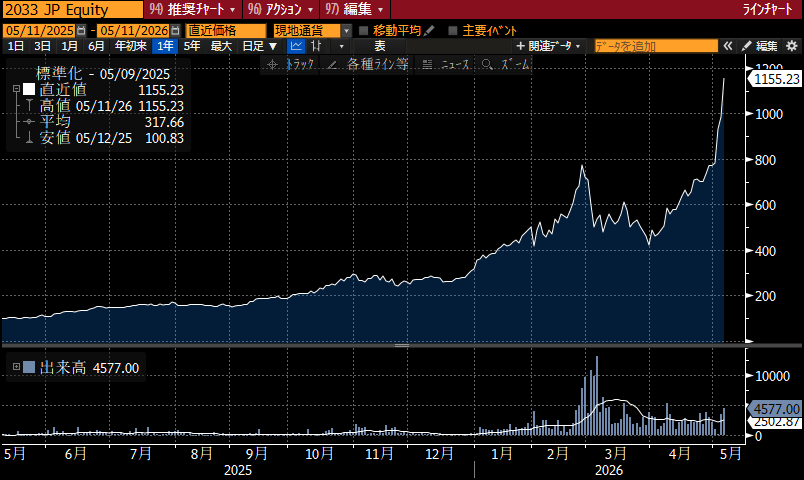Click the 2026 year axis label
The height and width of the screenshot is (480, 804).
(609, 470)
